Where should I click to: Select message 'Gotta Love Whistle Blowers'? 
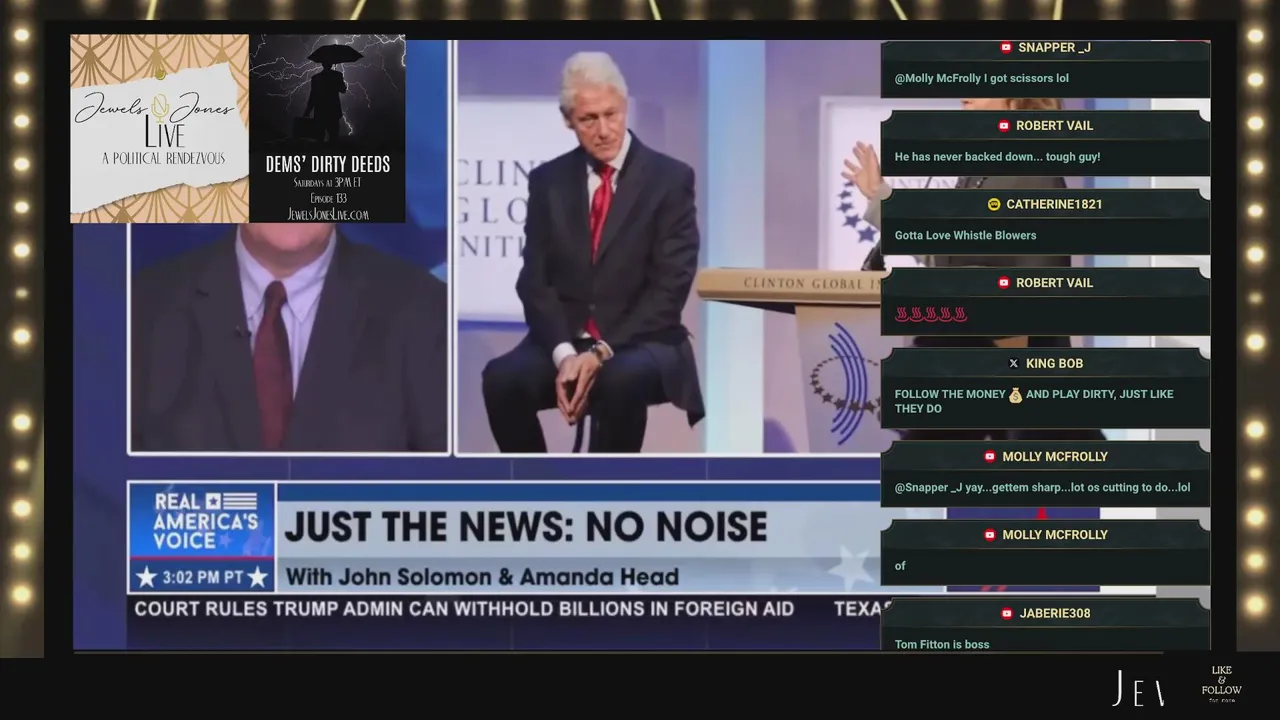tap(965, 236)
